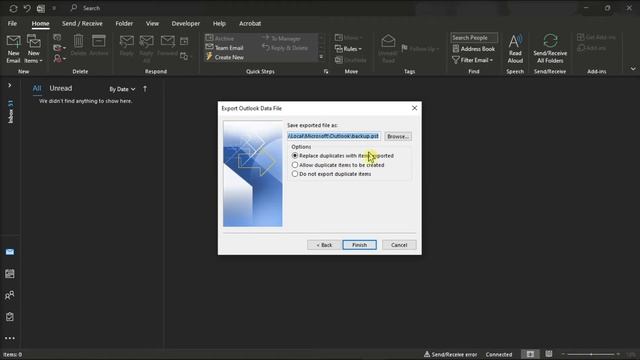Click the Create New quick step
The height and width of the screenshot is (360, 640).
click(x=225, y=57)
